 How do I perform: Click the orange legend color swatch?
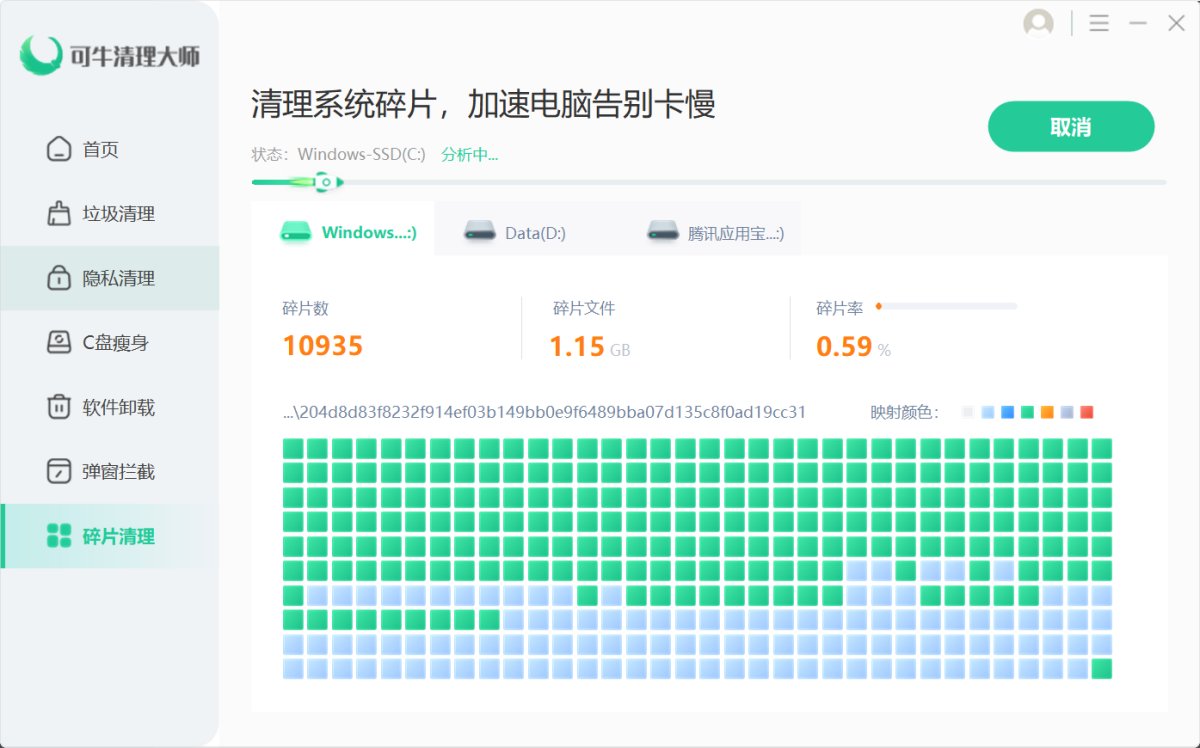(1047, 412)
